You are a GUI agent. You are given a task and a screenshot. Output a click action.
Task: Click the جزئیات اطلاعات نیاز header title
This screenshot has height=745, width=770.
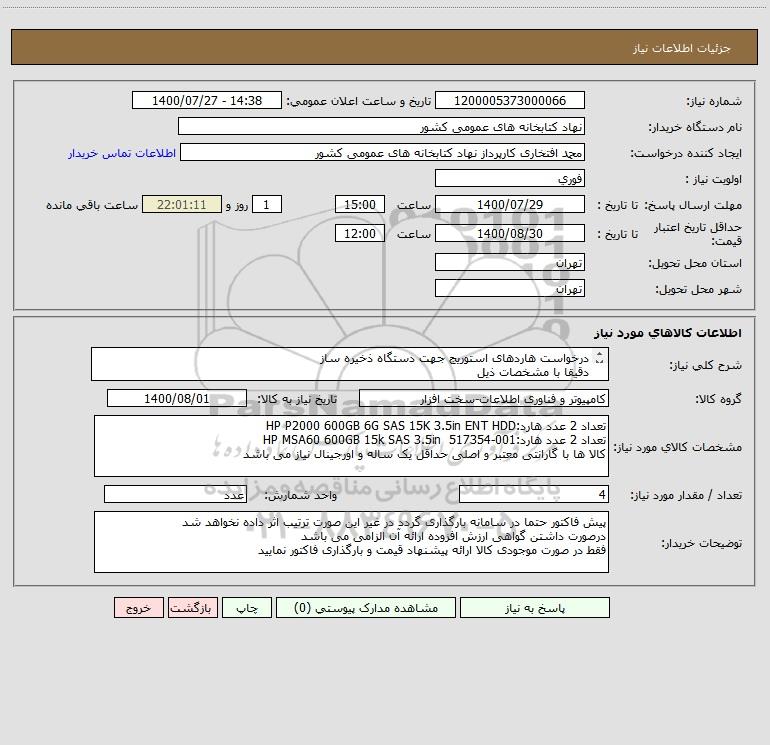click(682, 48)
